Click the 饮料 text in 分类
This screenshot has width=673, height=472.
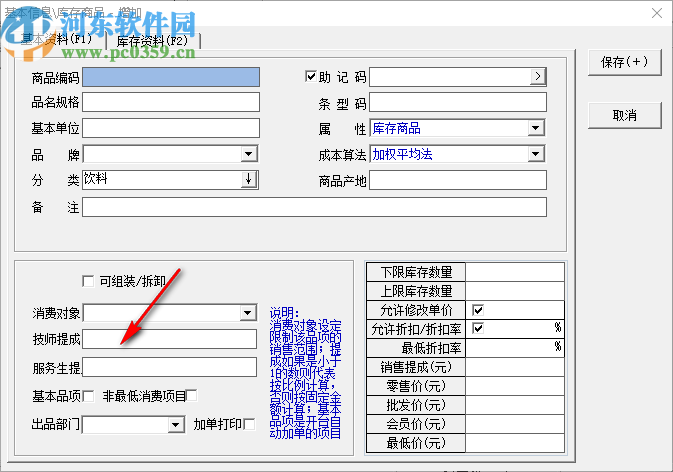[95, 178]
